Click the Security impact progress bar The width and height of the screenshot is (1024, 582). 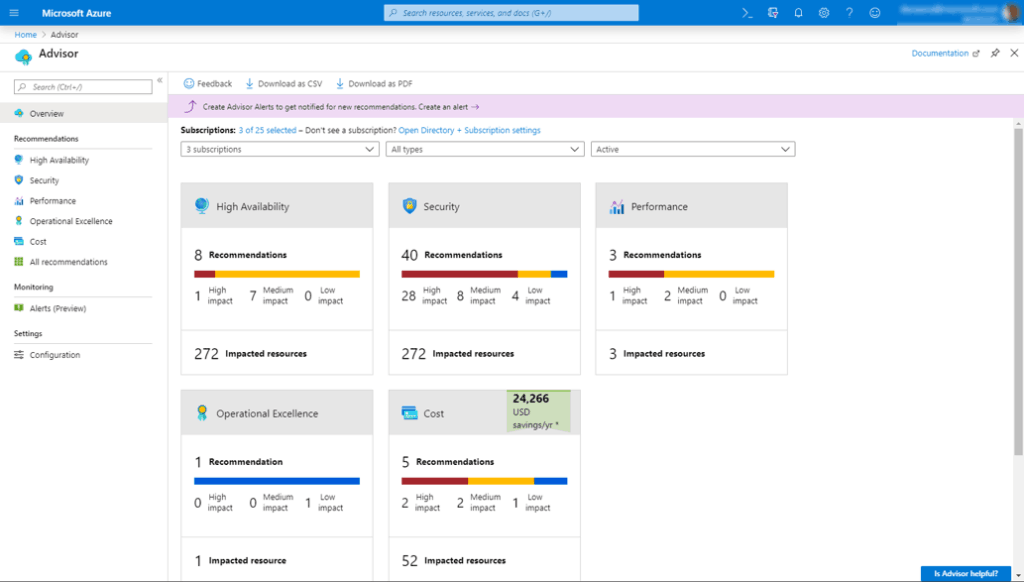pyautogui.click(x=484, y=273)
